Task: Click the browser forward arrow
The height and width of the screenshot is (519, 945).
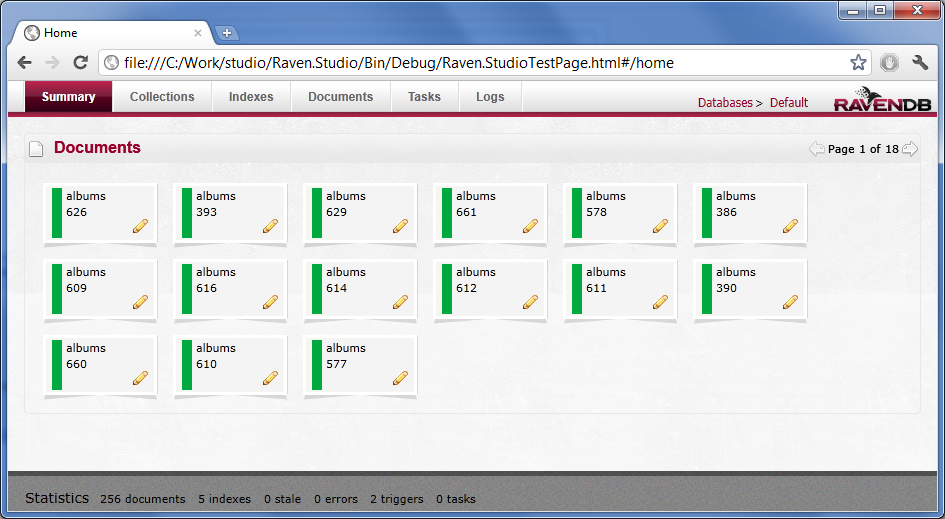Action: point(52,63)
